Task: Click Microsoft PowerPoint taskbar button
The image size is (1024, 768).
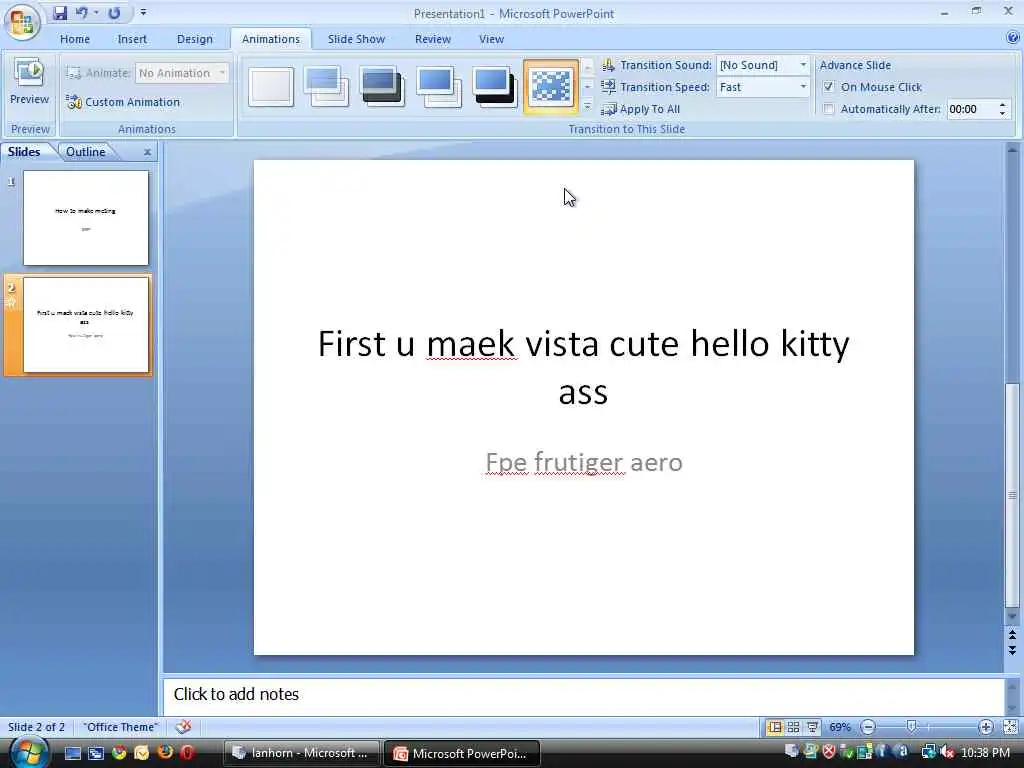Action: [x=462, y=753]
